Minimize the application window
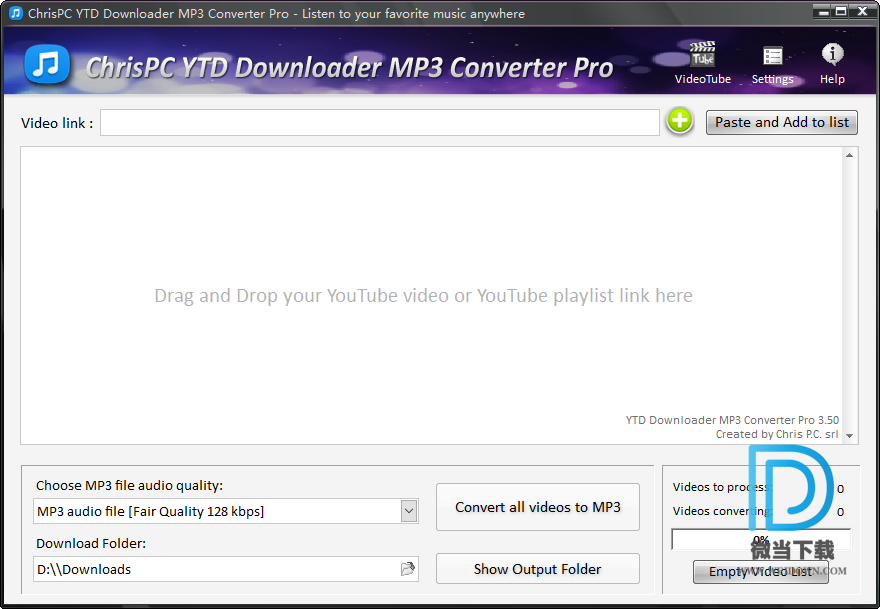This screenshot has width=880, height=609. click(823, 11)
